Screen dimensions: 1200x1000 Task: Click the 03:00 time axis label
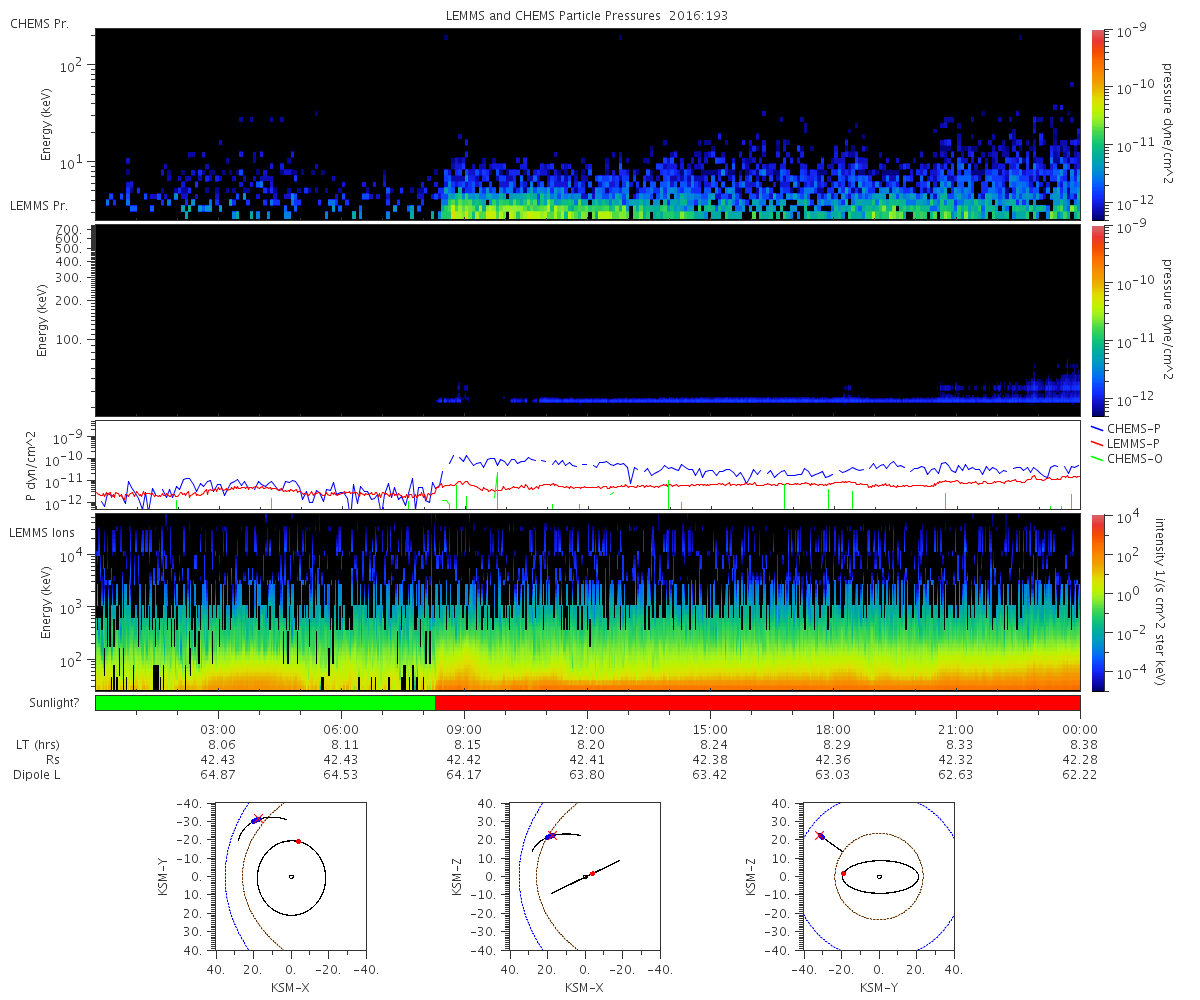[x=218, y=729]
